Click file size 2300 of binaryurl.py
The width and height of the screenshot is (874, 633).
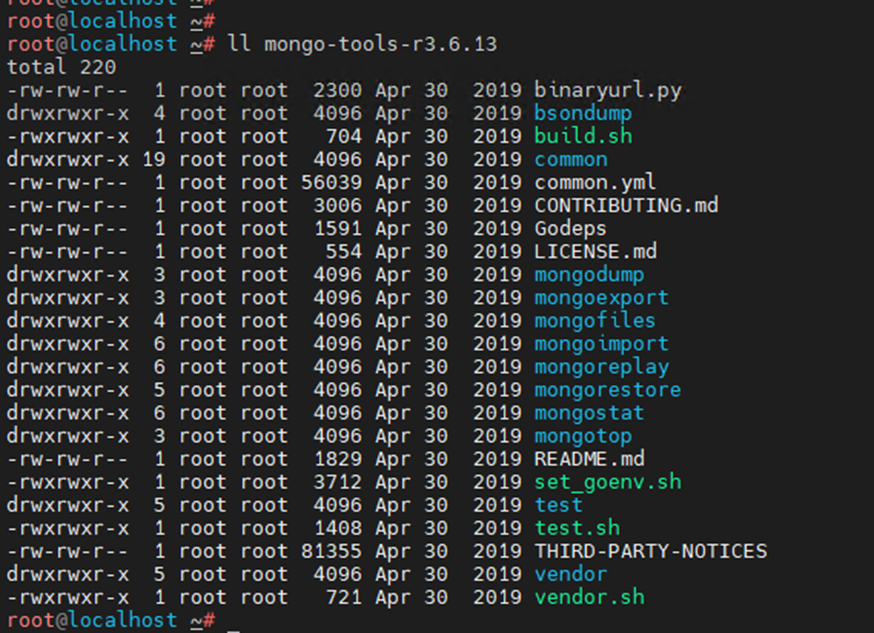[x=337, y=90]
